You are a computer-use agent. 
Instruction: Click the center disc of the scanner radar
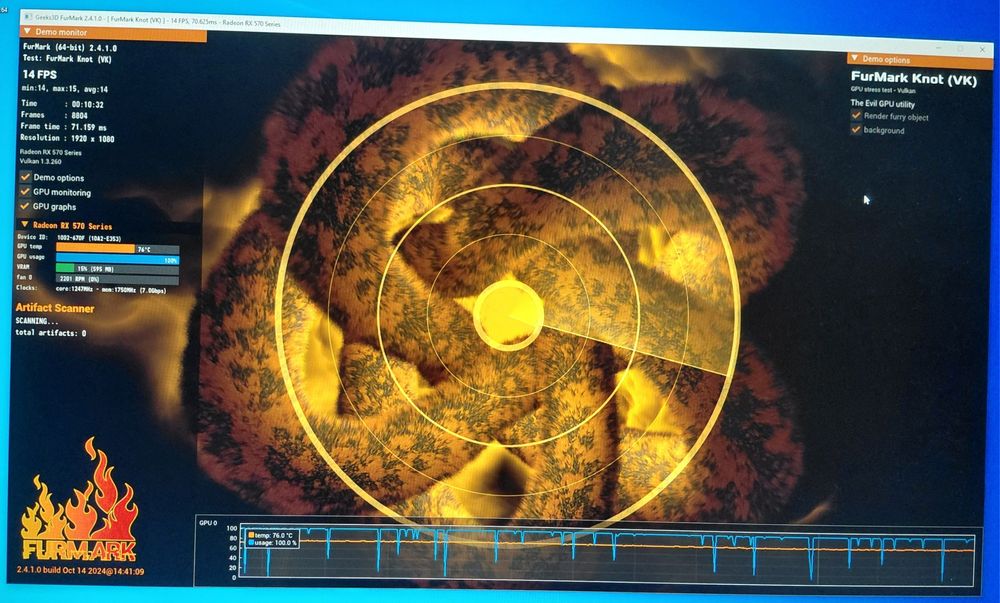coord(508,315)
